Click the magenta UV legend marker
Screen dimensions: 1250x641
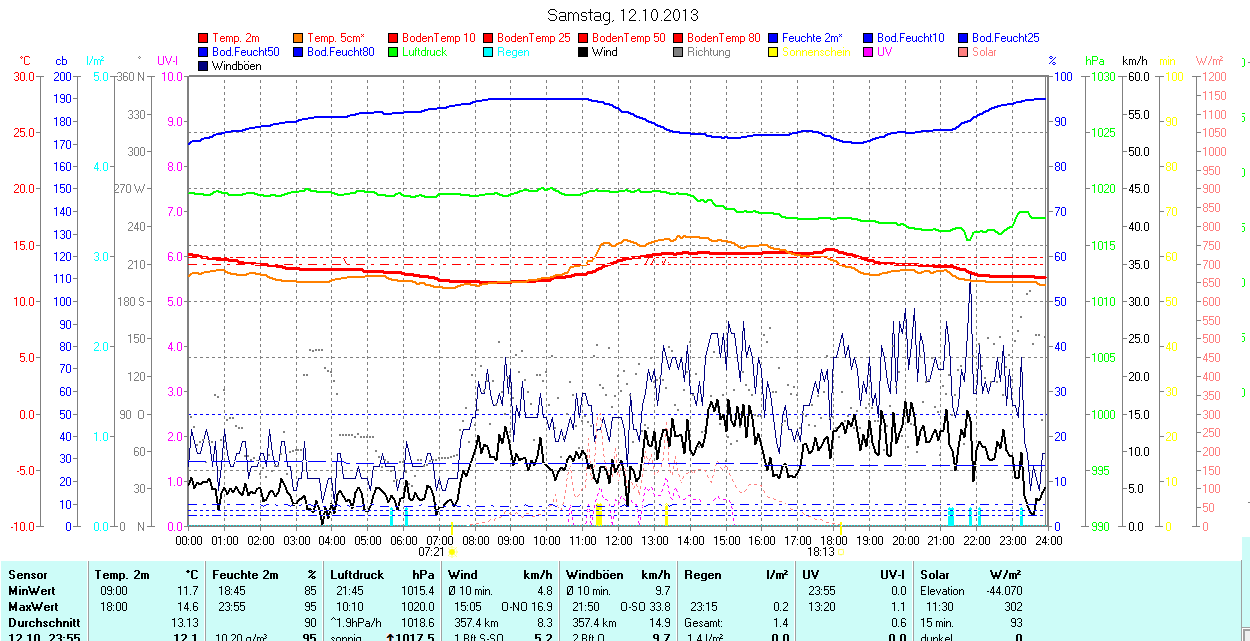click(x=869, y=52)
